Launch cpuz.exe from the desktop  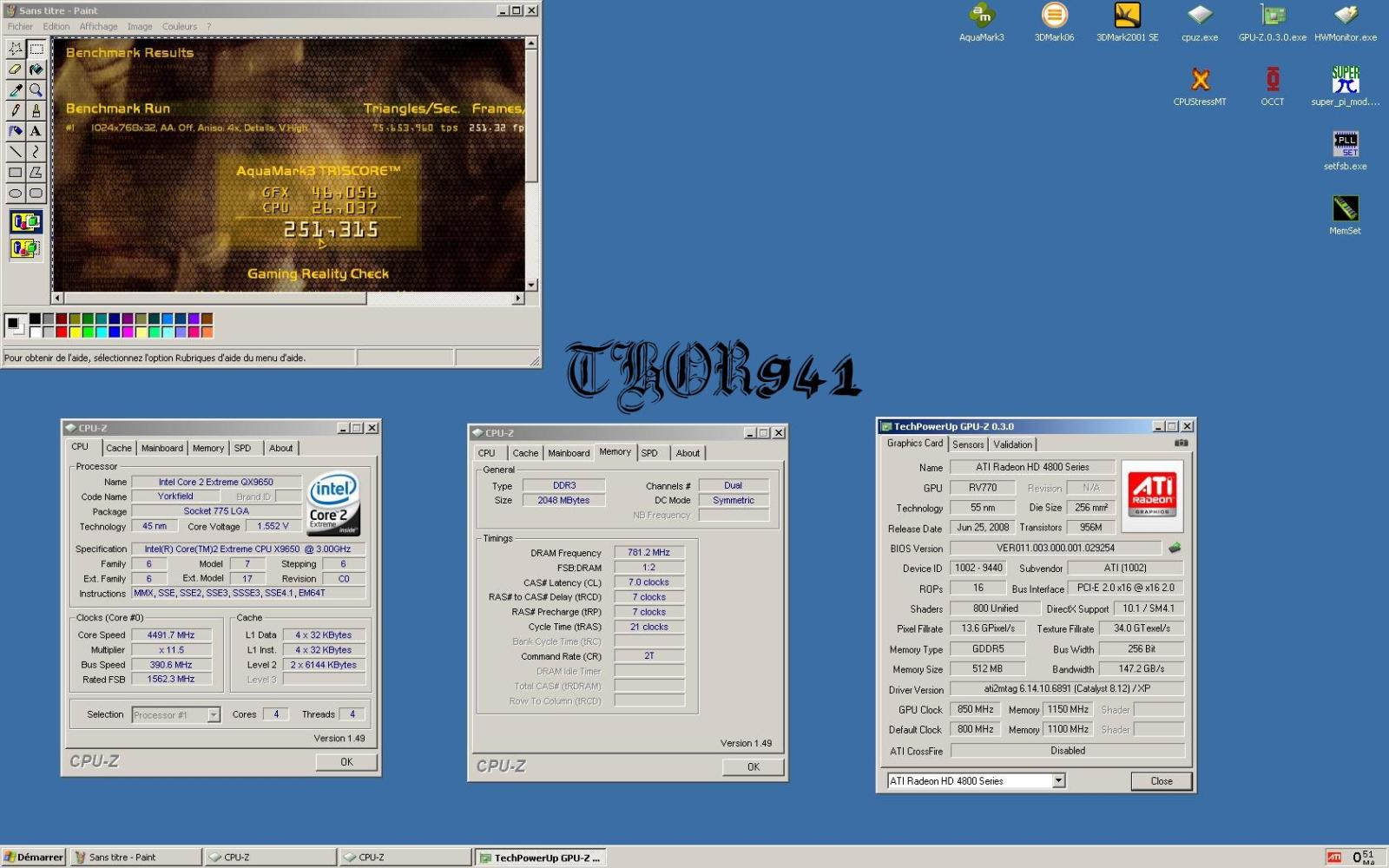[1200, 23]
